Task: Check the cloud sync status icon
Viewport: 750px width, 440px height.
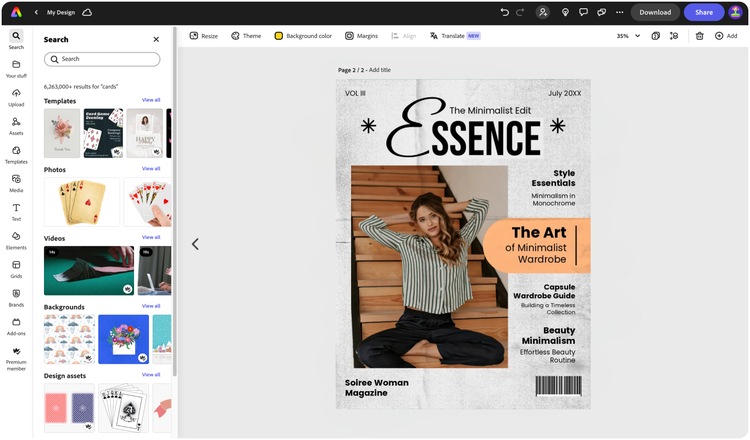Action: coord(87,12)
